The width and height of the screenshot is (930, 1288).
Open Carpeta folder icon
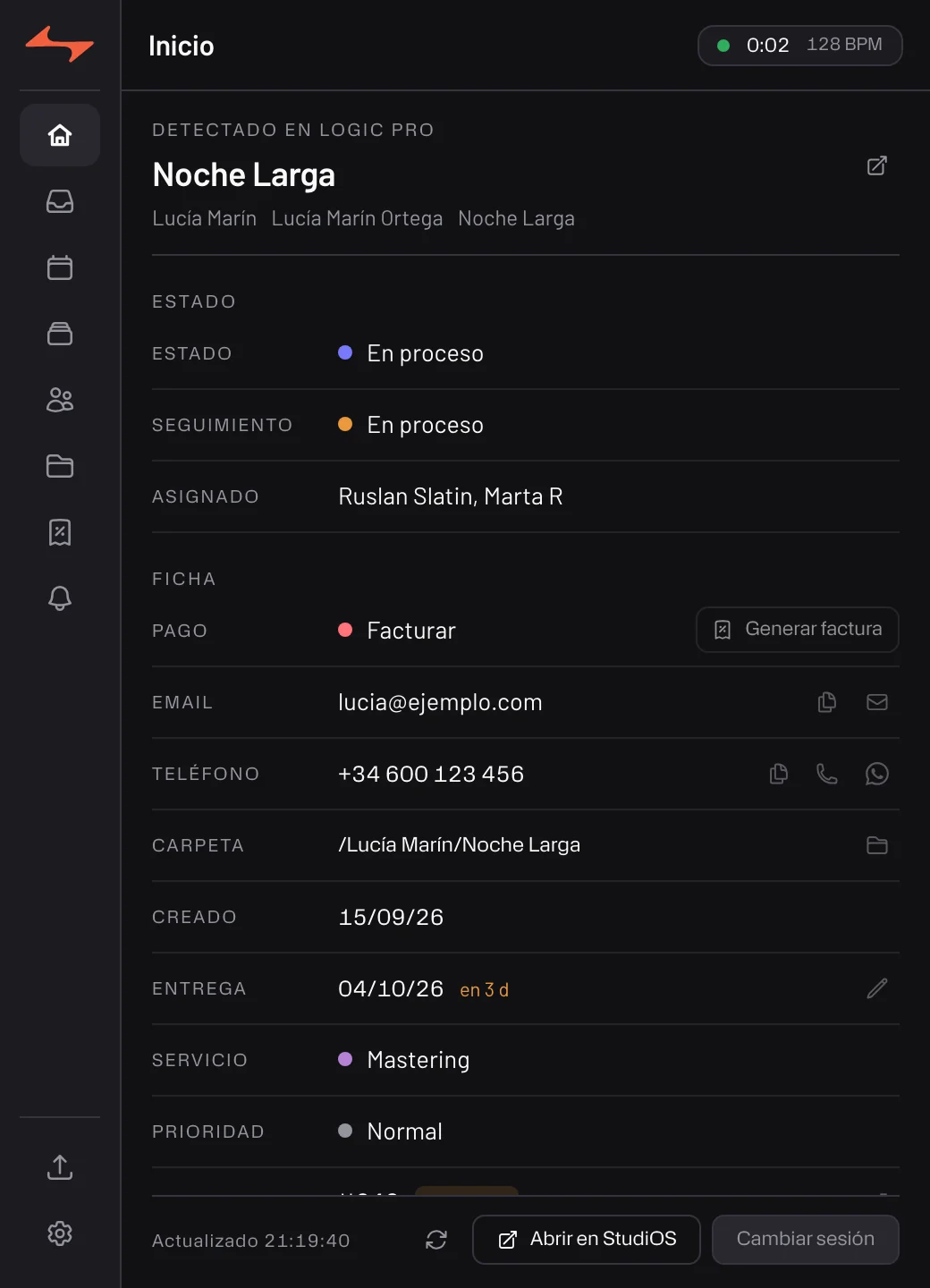tap(877, 845)
